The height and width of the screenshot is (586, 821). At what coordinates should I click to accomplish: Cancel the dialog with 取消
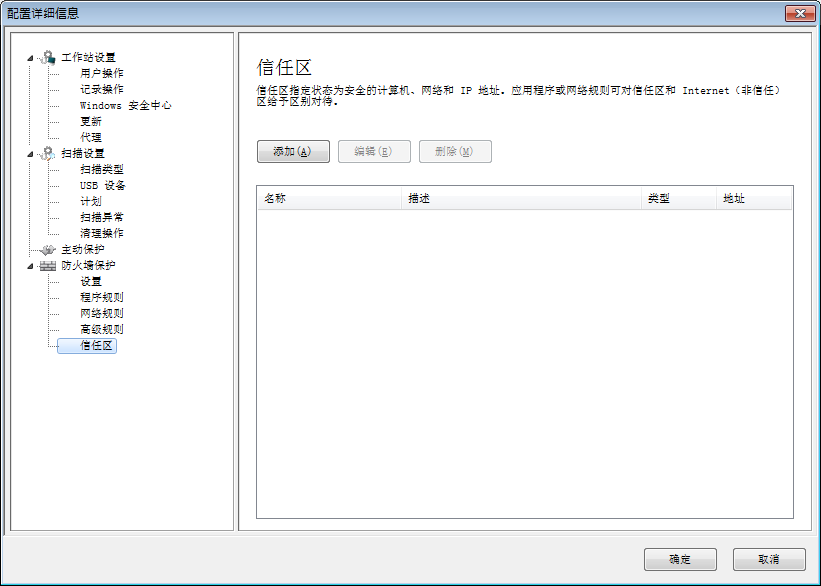(768, 559)
